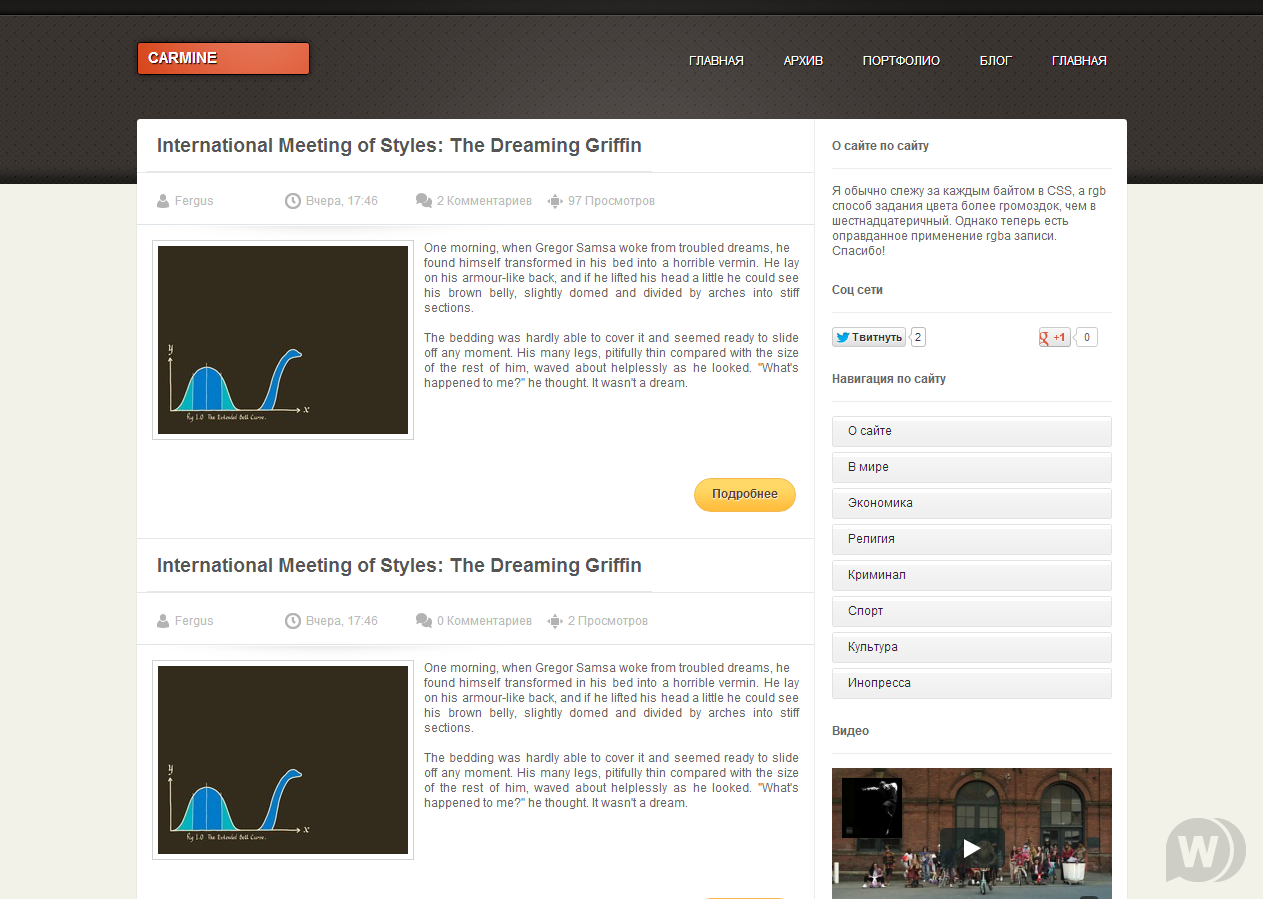Click the clock icon in the 97-views post
This screenshot has width=1263, height=899.
pos(293,201)
